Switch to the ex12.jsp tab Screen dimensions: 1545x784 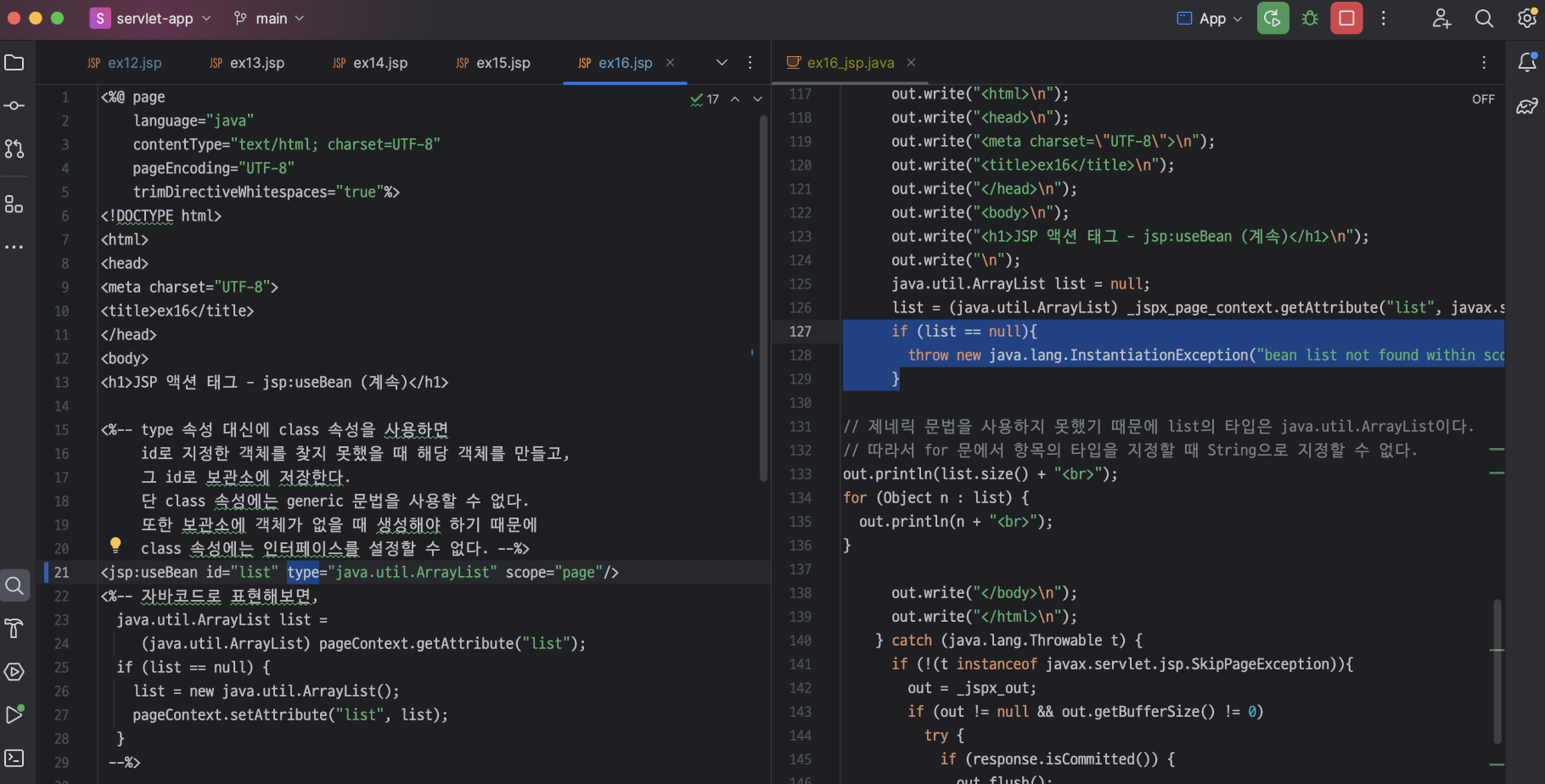[x=125, y=63]
